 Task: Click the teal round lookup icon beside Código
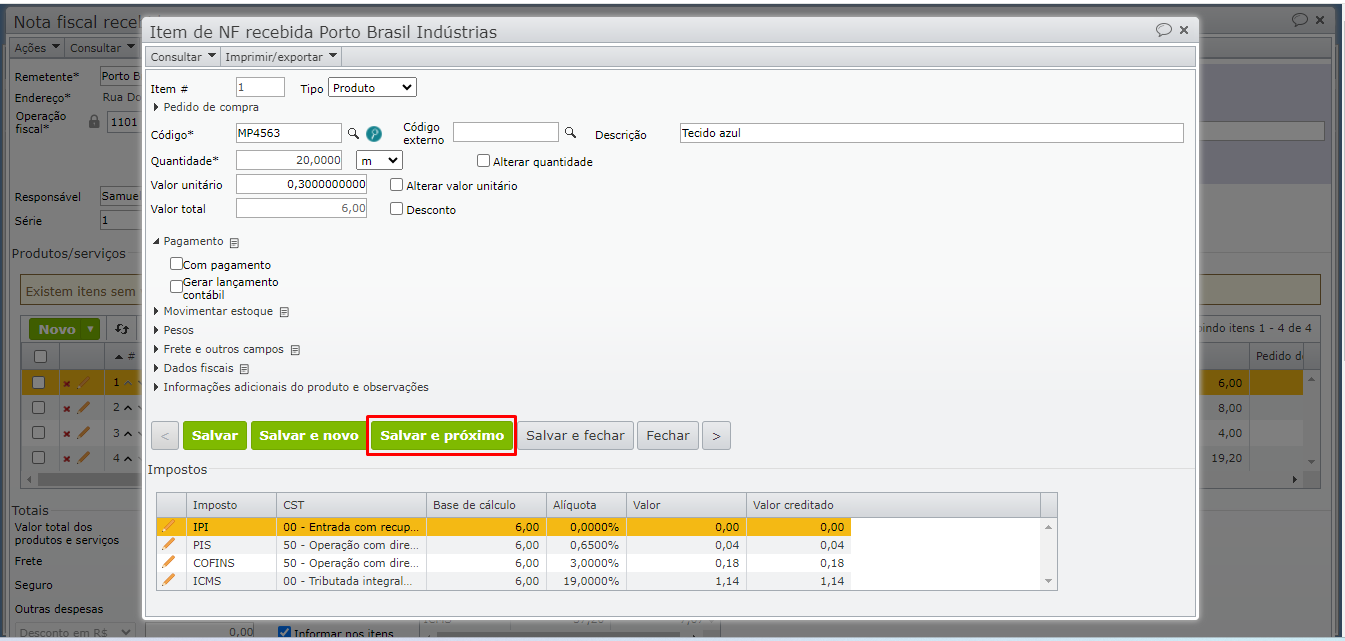(374, 134)
